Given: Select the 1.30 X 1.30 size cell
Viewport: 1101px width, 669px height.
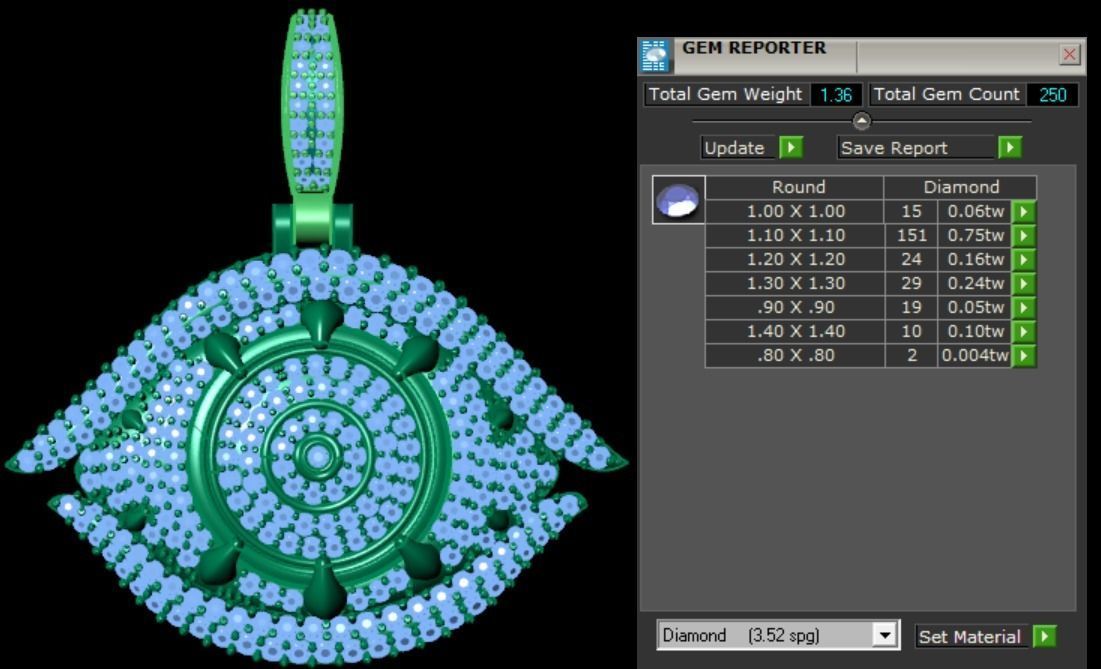Looking at the screenshot, I should 795,283.
